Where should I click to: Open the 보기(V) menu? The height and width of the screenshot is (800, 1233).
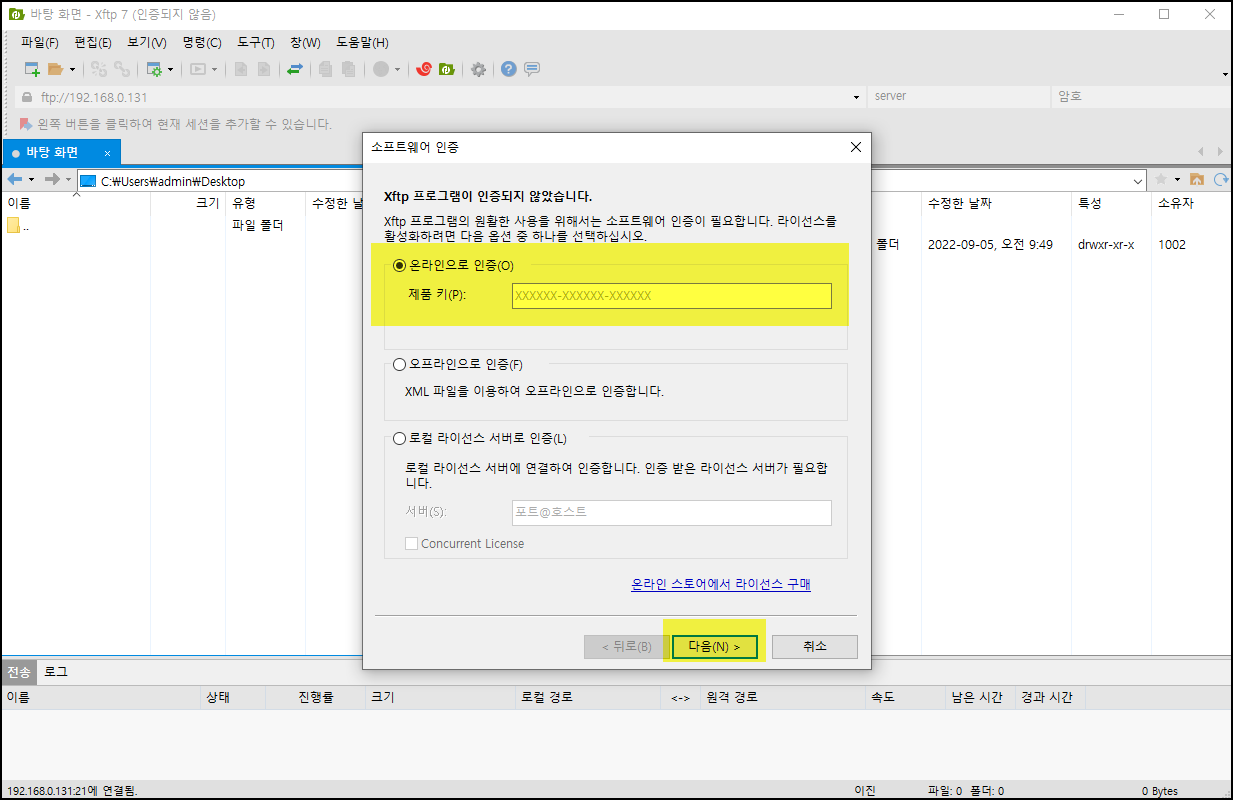click(147, 43)
